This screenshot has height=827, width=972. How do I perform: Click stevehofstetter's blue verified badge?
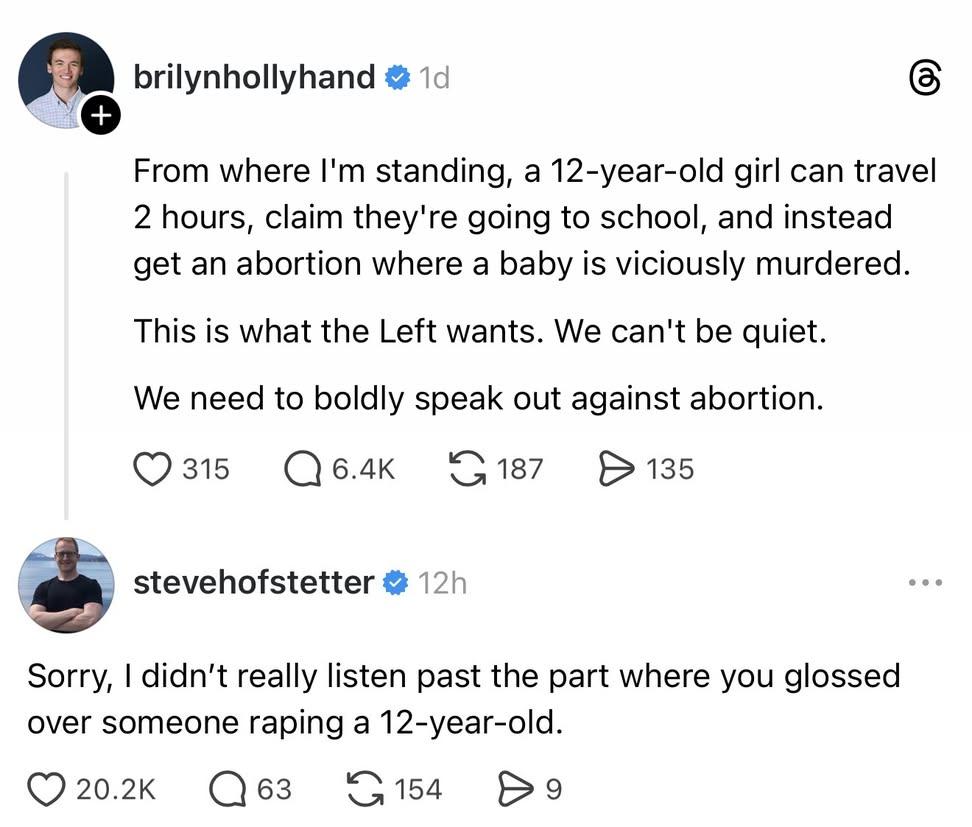[396, 582]
